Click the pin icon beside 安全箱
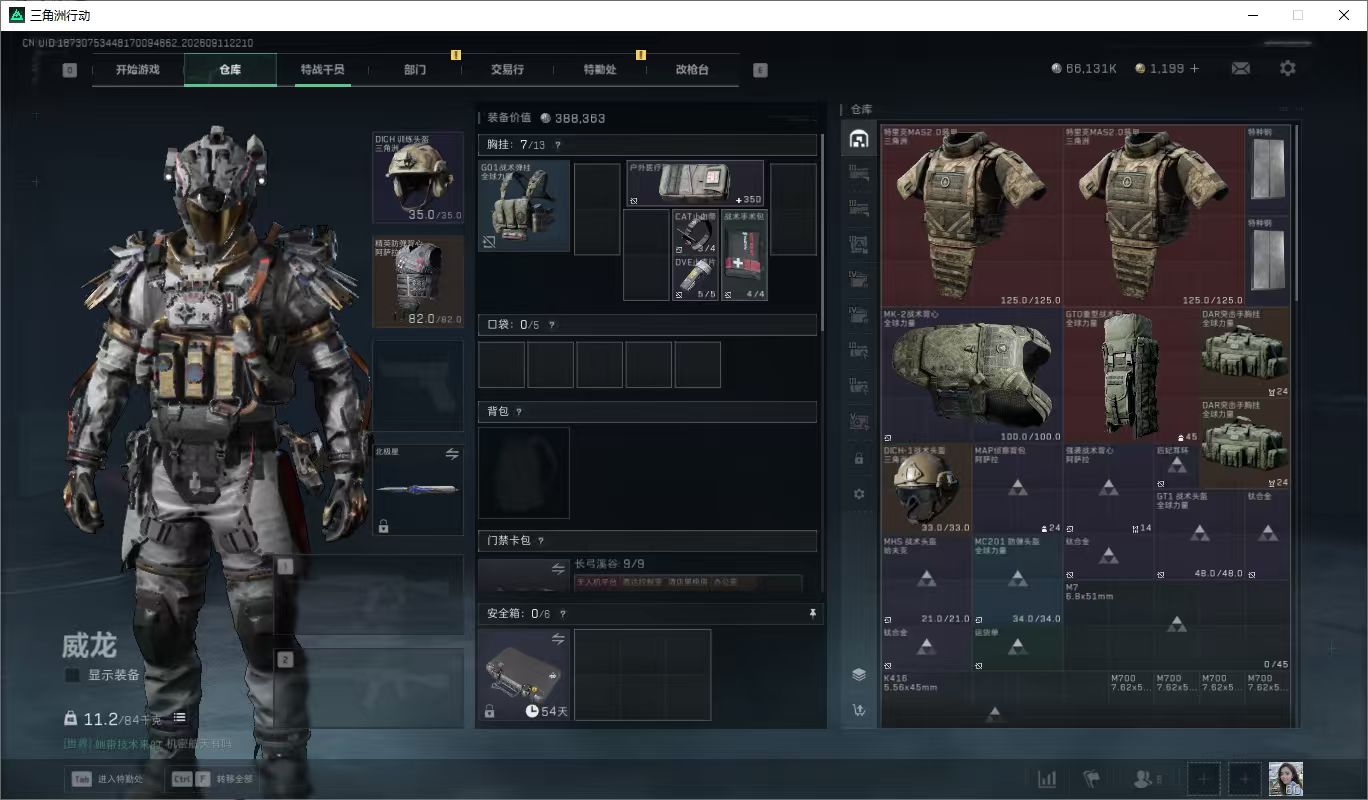 [x=812, y=614]
